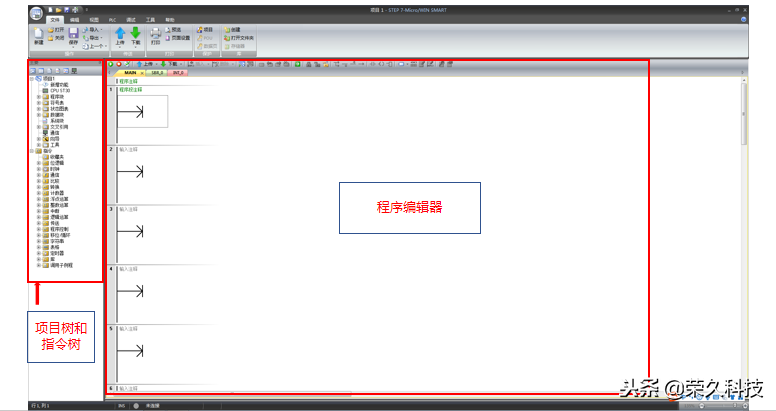The width and height of the screenshot is (776, 411).
Task: Click the 关闭 (Close) ribbon button
Action: point(56,38)
